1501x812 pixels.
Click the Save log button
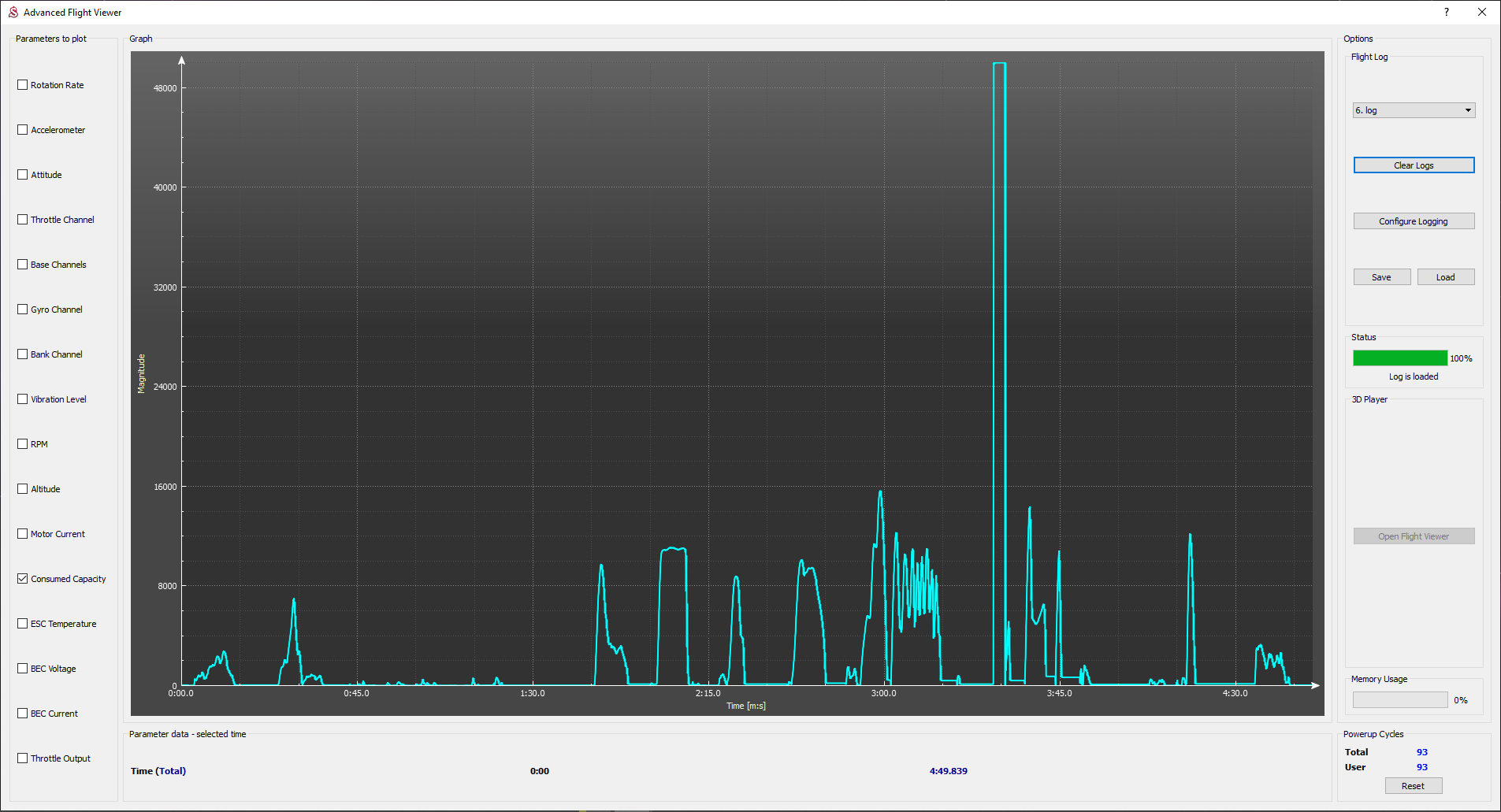1381,277
